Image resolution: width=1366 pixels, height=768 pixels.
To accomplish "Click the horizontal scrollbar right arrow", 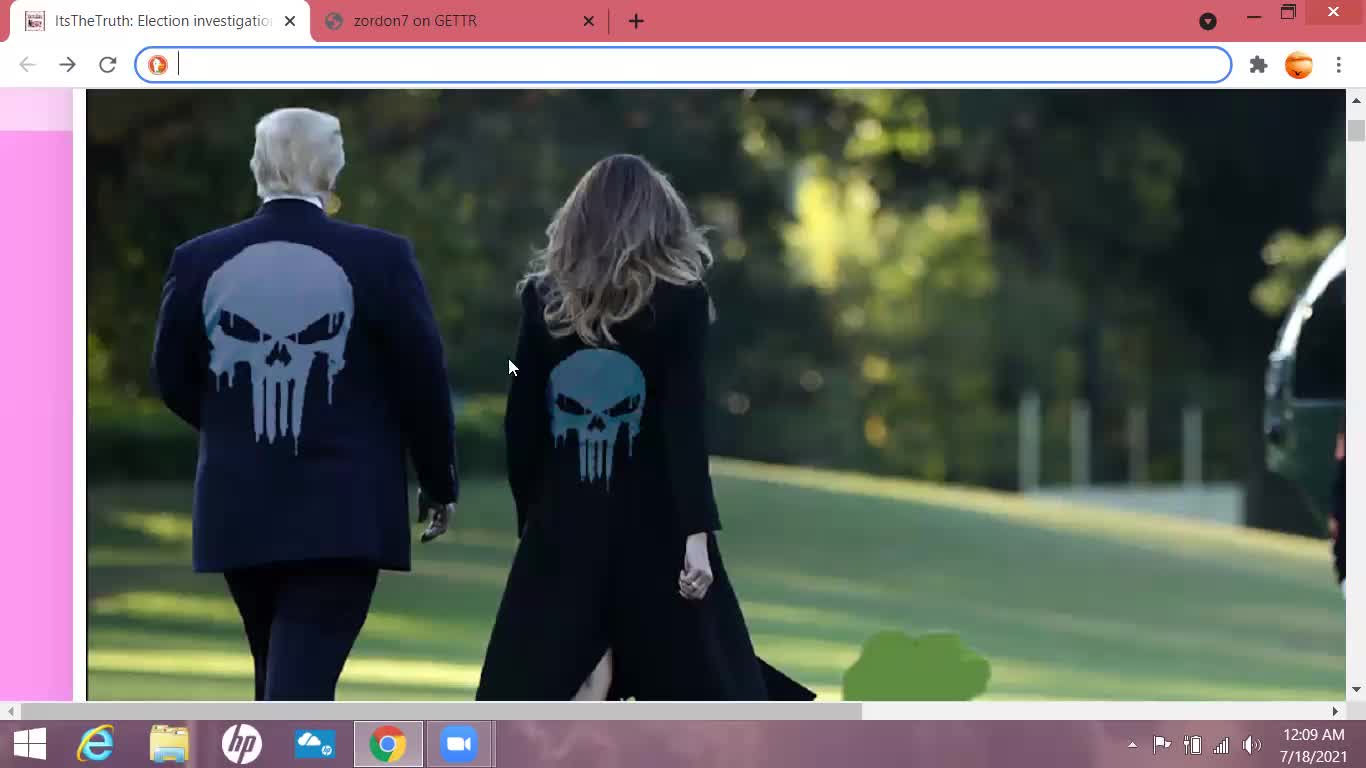I will (1335, 711).
